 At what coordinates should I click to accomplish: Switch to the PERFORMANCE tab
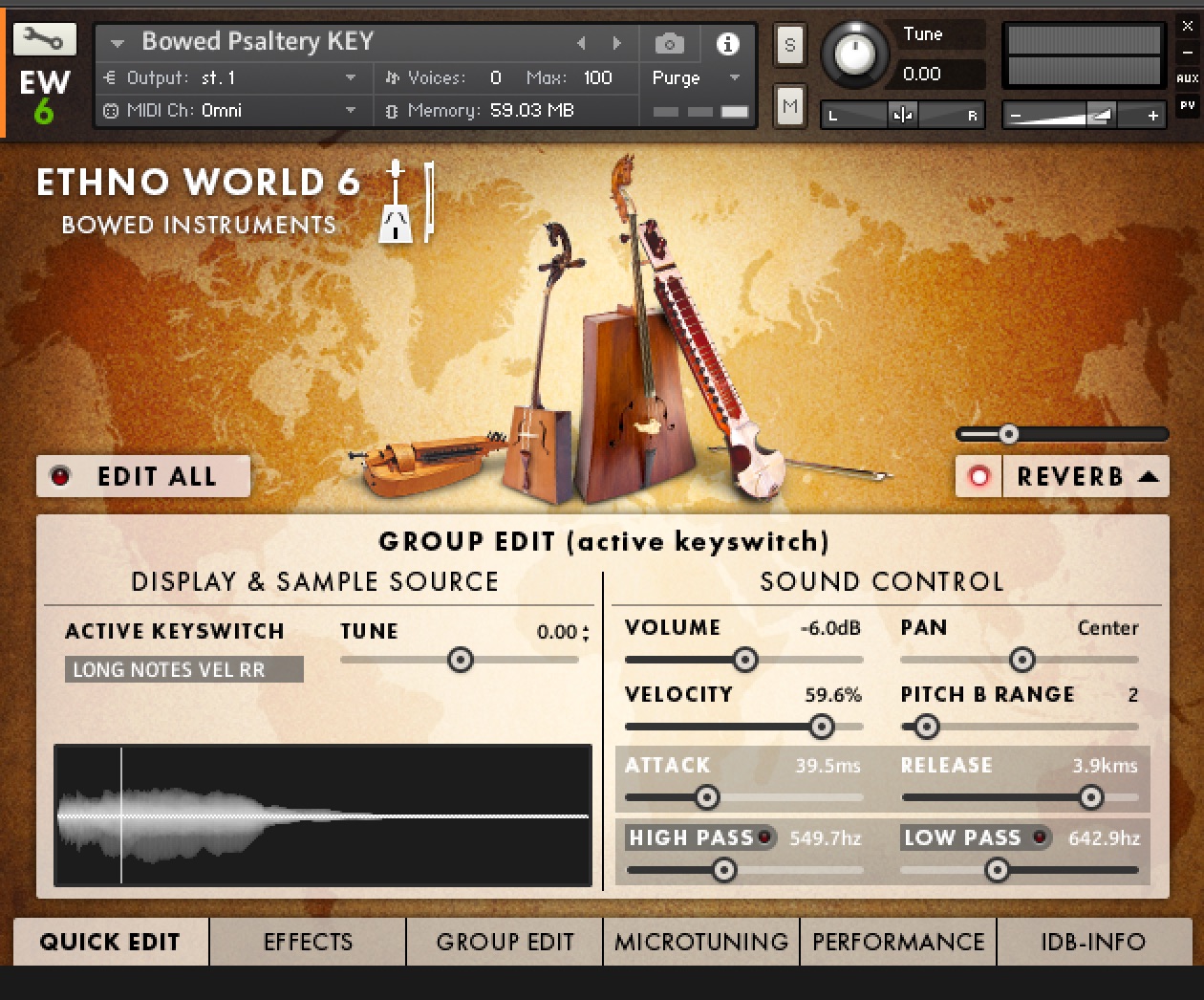[898, 942]
